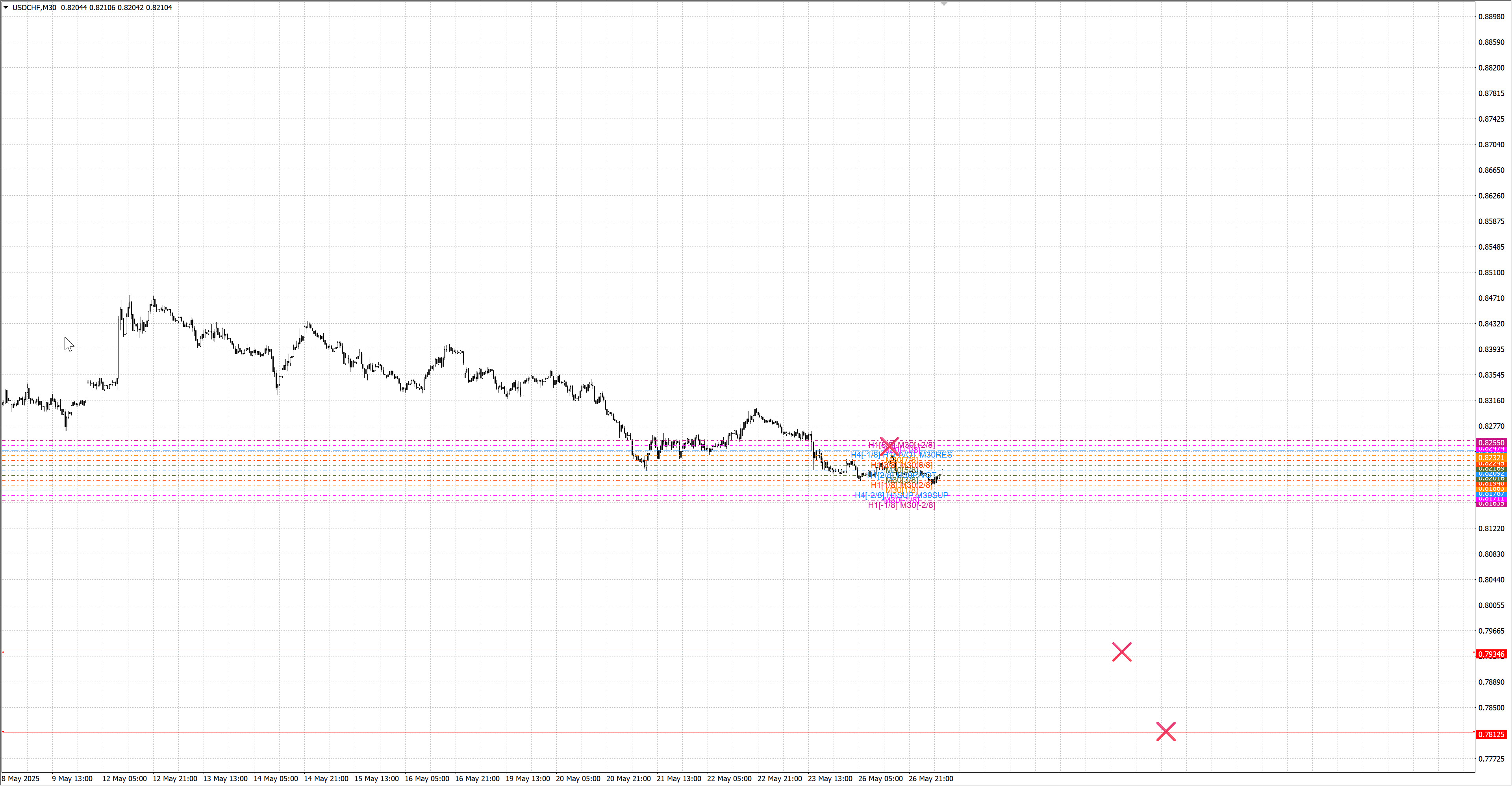Click the red 0.79346 price tag

[x=1491, y=654]
